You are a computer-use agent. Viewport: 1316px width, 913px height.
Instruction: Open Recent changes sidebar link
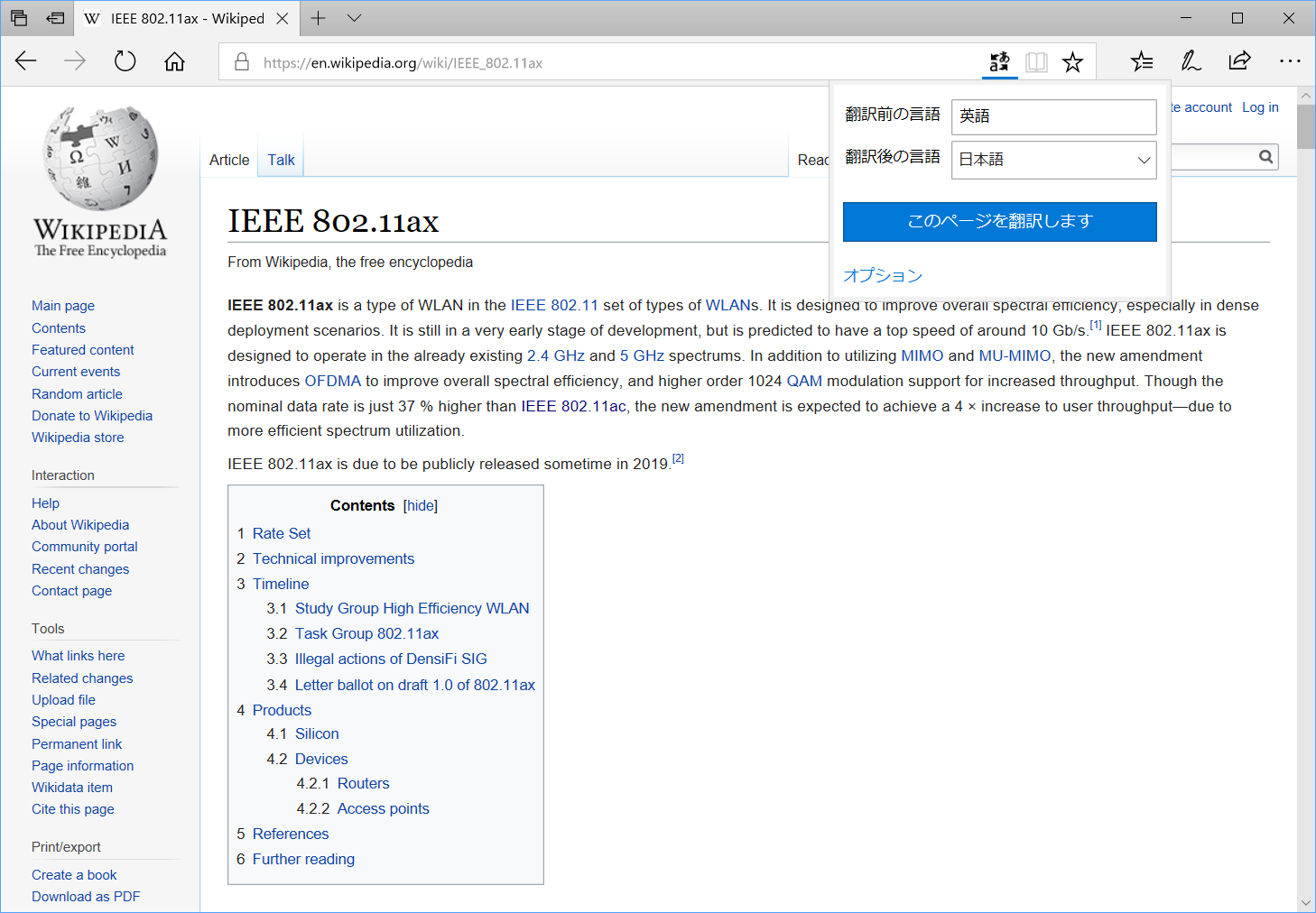(x=80, y=569)
